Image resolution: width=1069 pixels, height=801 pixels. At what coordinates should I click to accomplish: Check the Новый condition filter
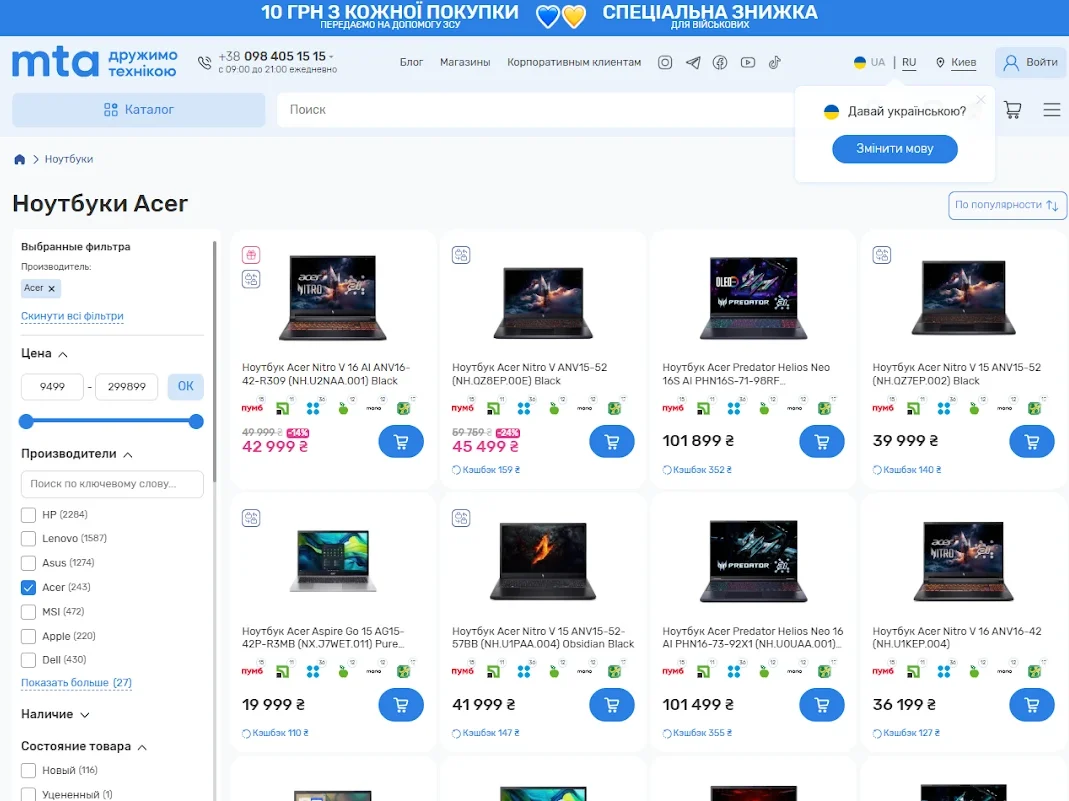tap(29, 770)
